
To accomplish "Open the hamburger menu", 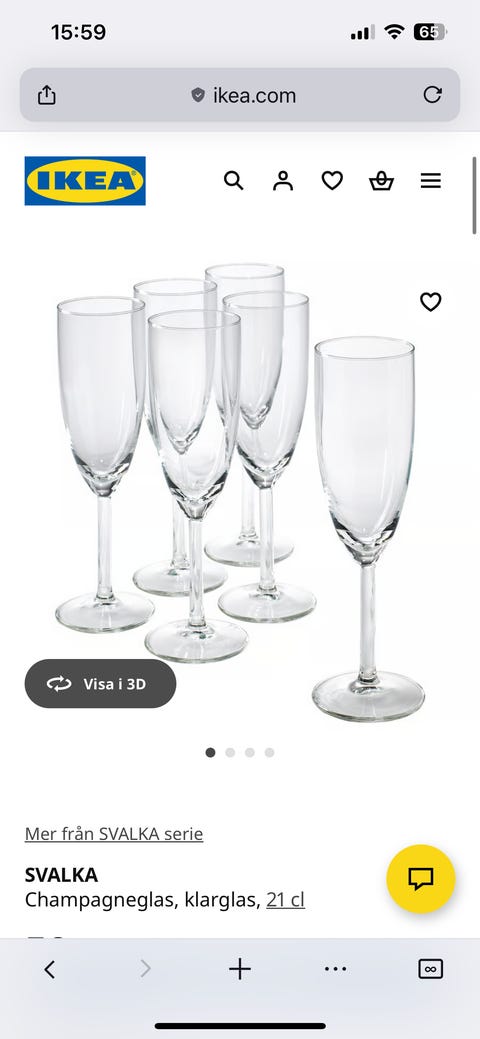I will 431,180.
